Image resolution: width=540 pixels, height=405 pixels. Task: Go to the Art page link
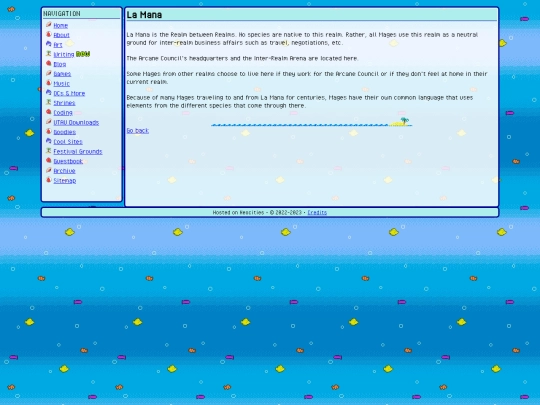[x=58, y=45]
